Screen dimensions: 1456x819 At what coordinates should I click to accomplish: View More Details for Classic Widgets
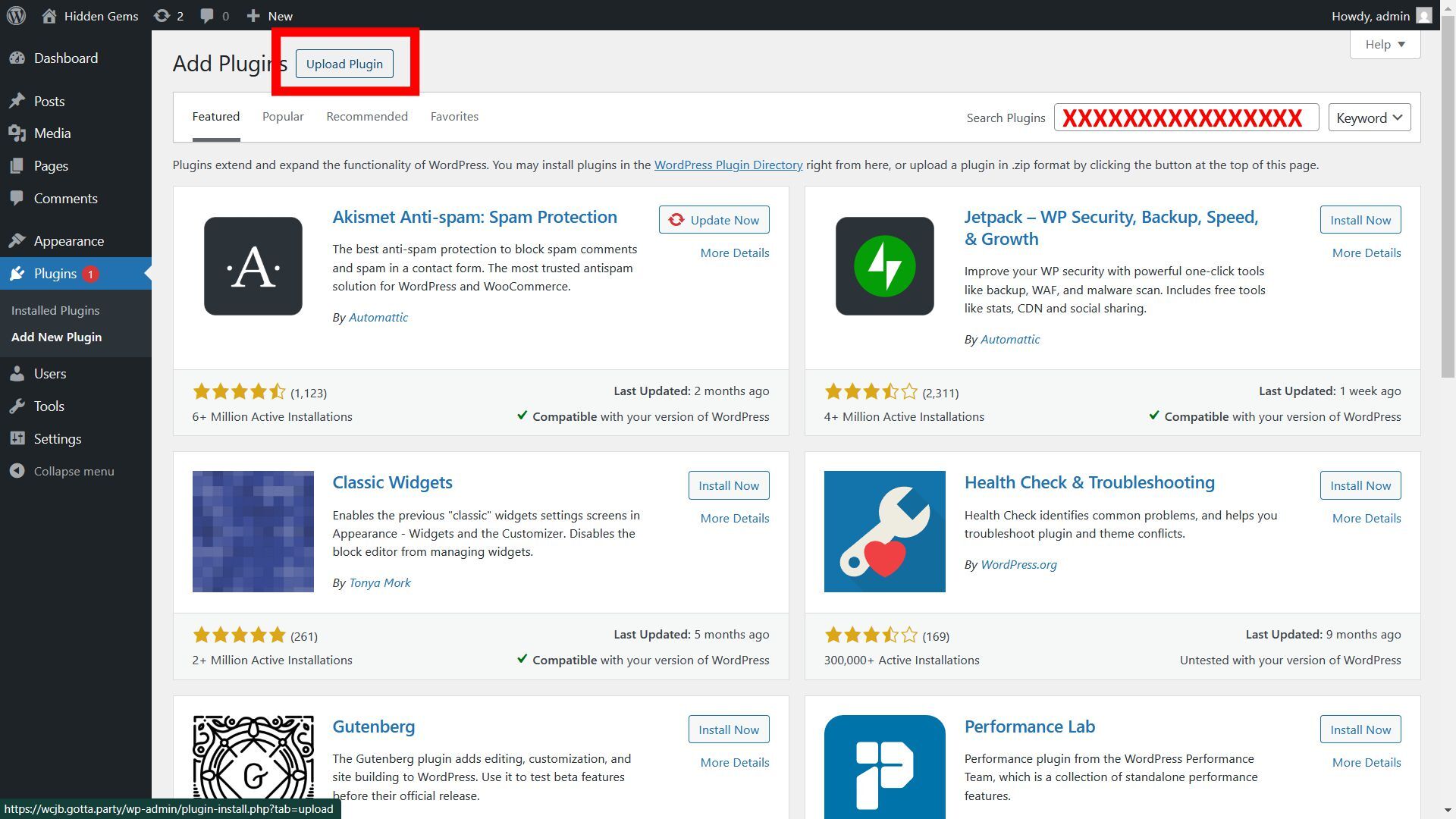734,519
